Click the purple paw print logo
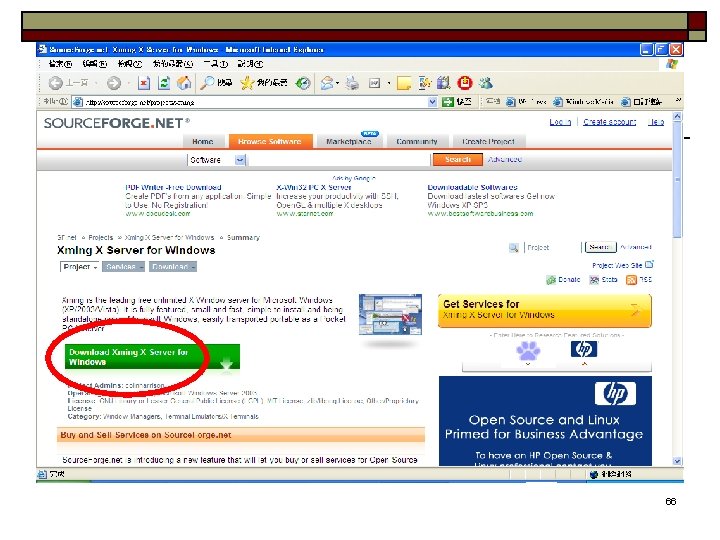 click(528, 351)
